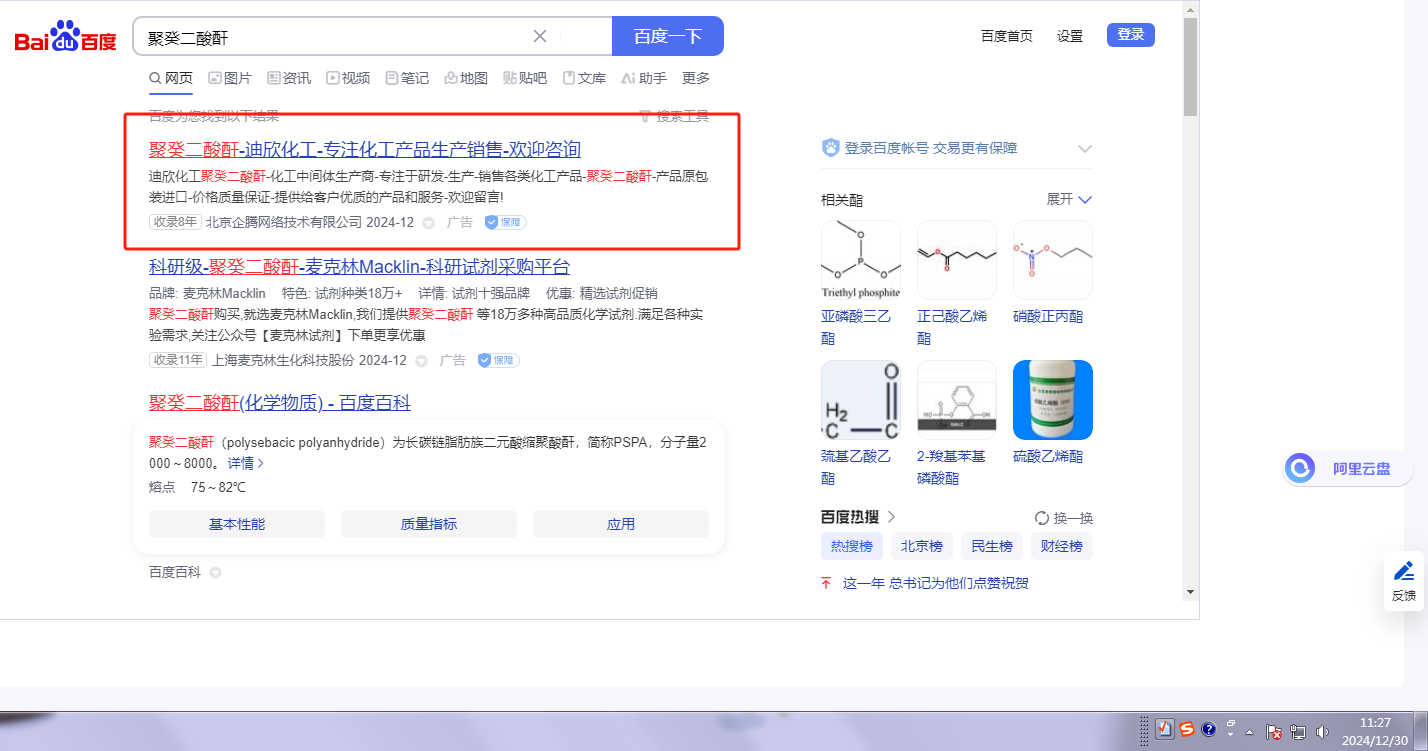Screen dimensions: 1428x751
Task: Click the 亚磷酸三乙酯 structure thumbnail
Action: click(860, 260)
